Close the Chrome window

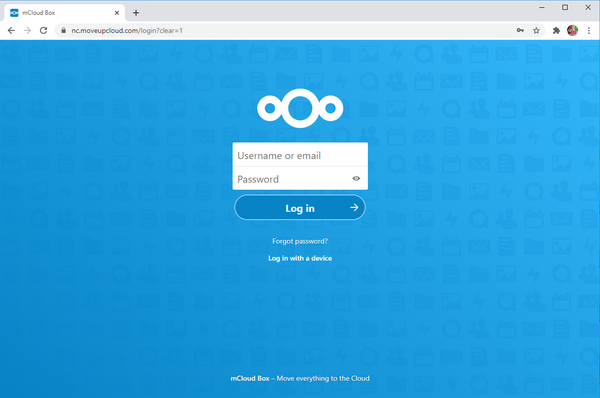(588, 7)
